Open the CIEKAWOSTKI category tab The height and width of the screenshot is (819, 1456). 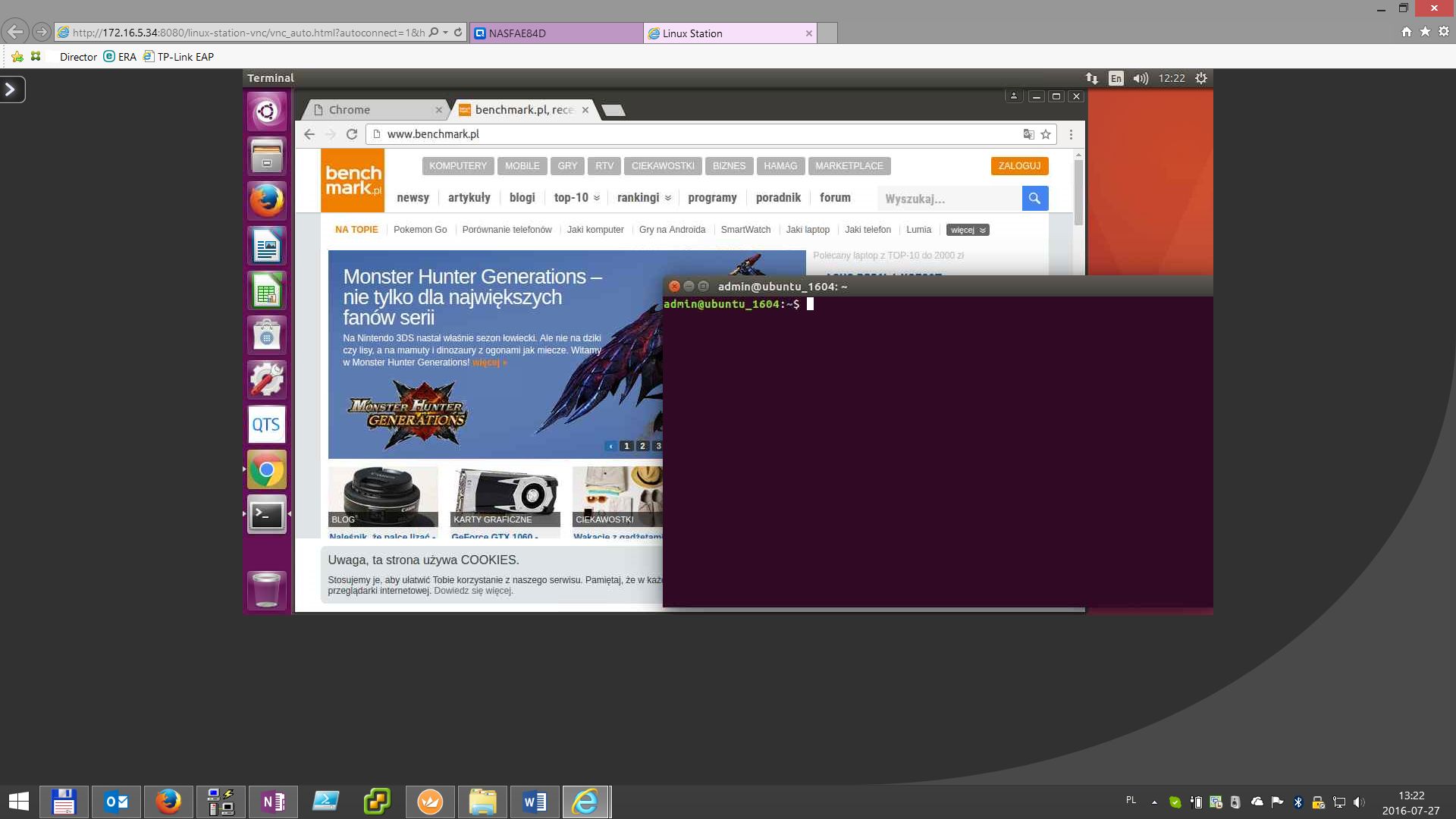click(663, 166)
